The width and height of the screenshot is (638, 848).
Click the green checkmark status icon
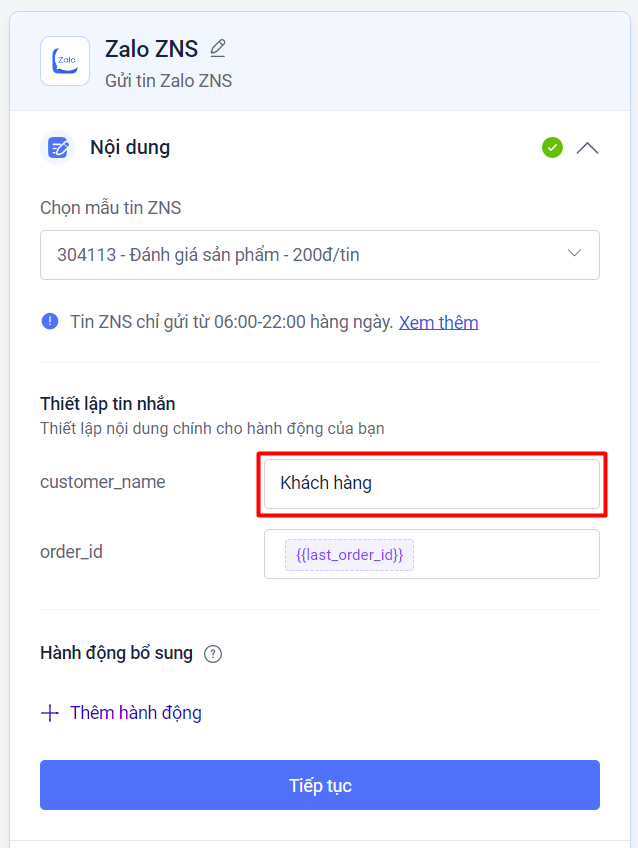(x=552, y=148)
